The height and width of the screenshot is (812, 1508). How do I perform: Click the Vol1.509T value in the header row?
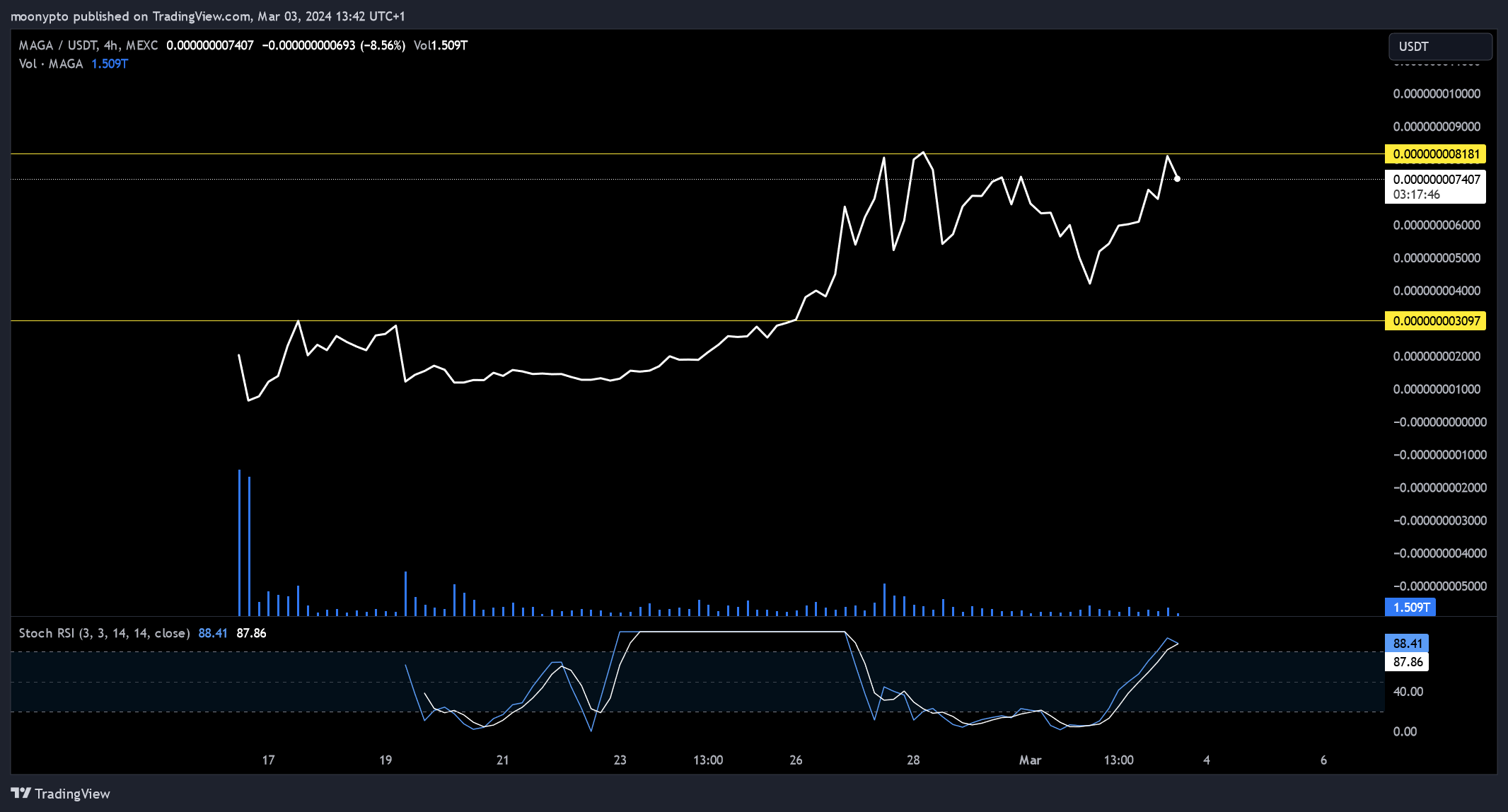[441, 45]
